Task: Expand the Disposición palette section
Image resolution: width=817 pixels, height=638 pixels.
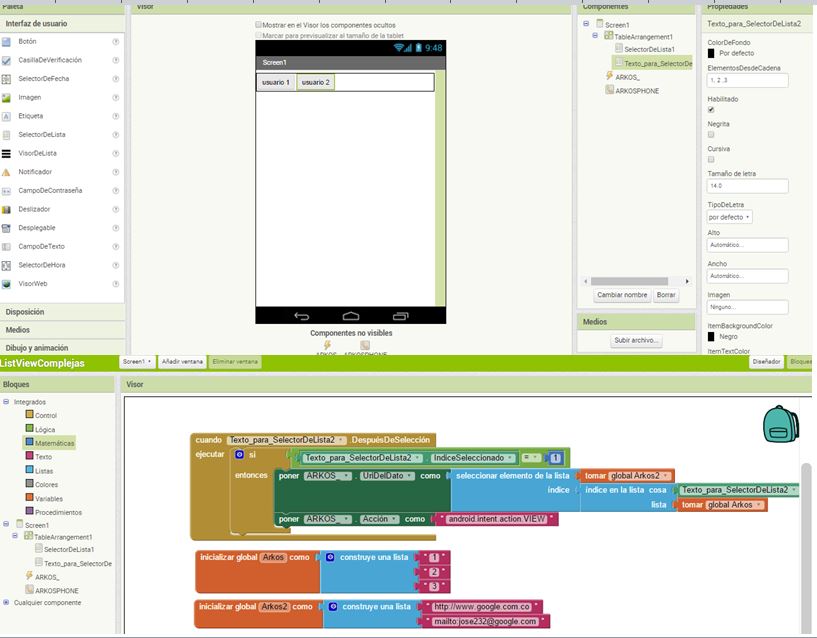Action: point(25,312)
